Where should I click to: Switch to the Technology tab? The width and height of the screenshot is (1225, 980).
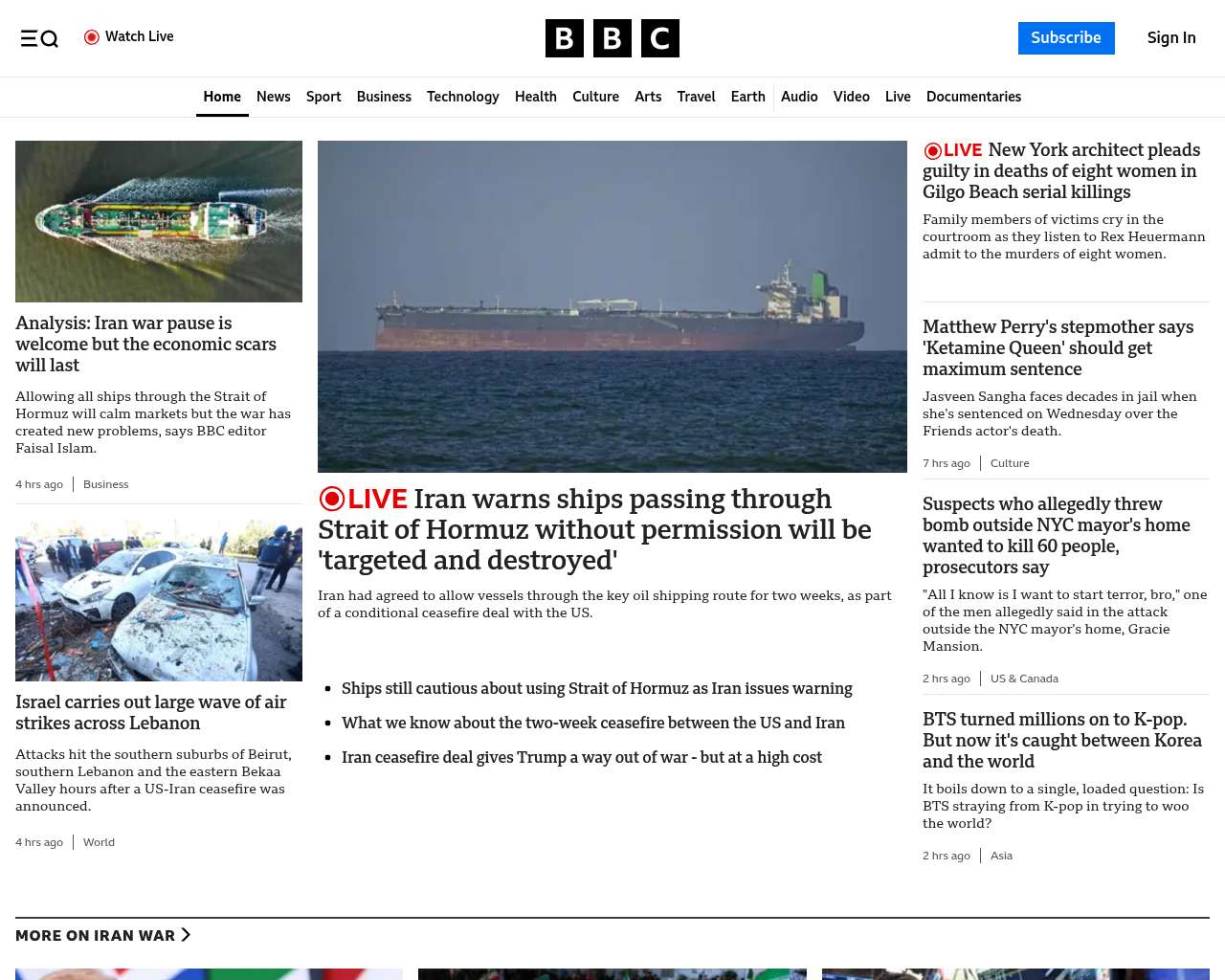tap(462, 97)
